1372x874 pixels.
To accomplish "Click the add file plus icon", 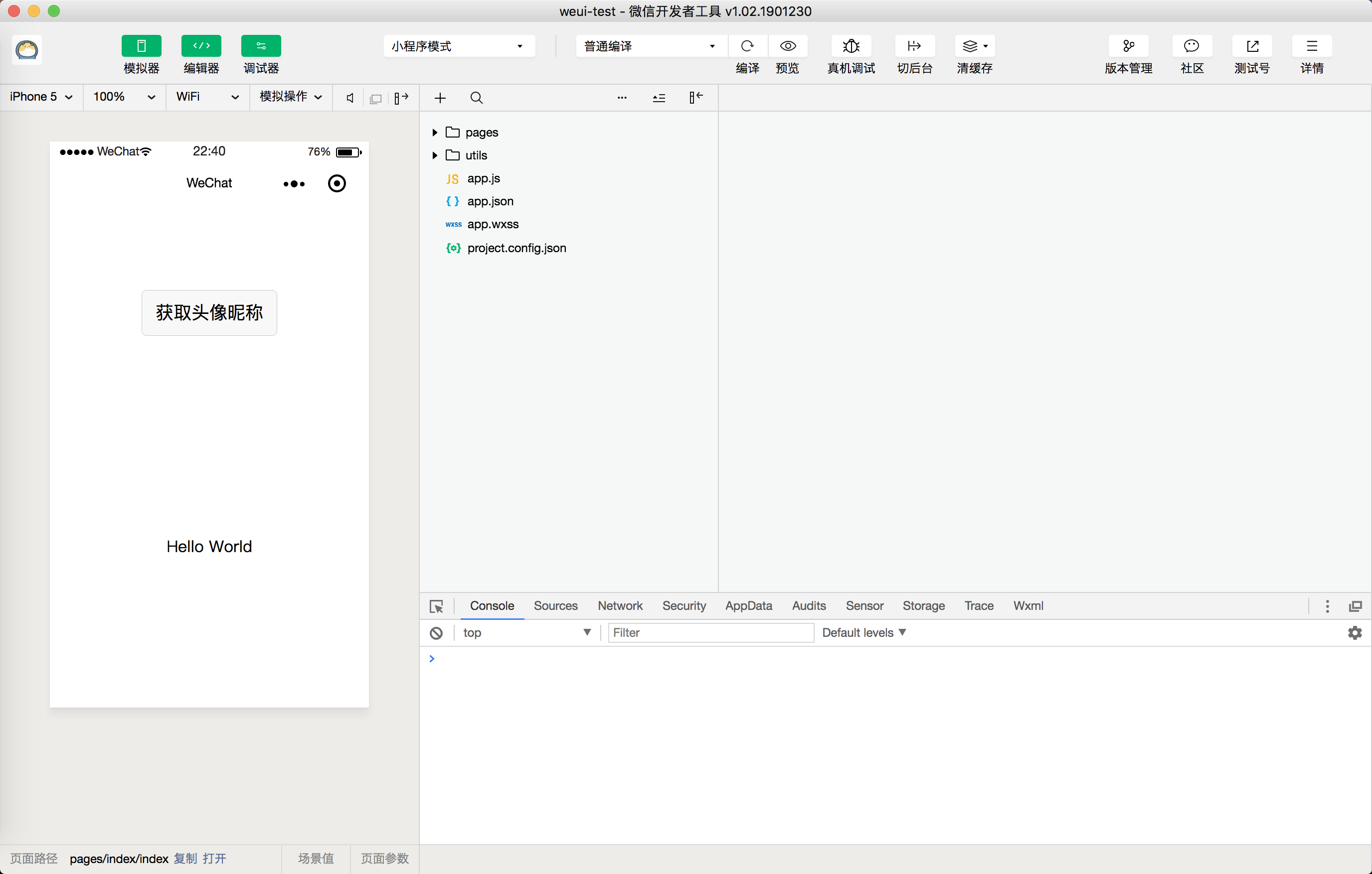I will click(440, 98).
